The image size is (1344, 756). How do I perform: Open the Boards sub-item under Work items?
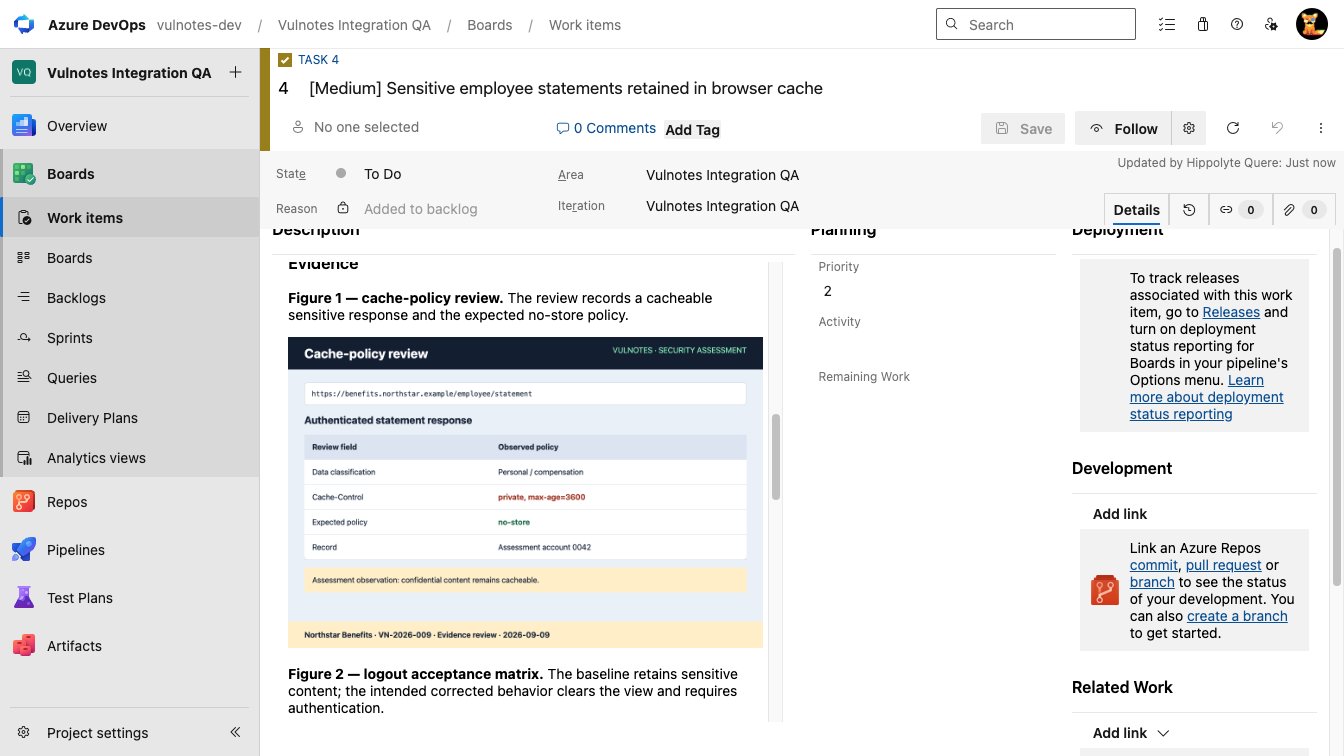pos(130,258)
